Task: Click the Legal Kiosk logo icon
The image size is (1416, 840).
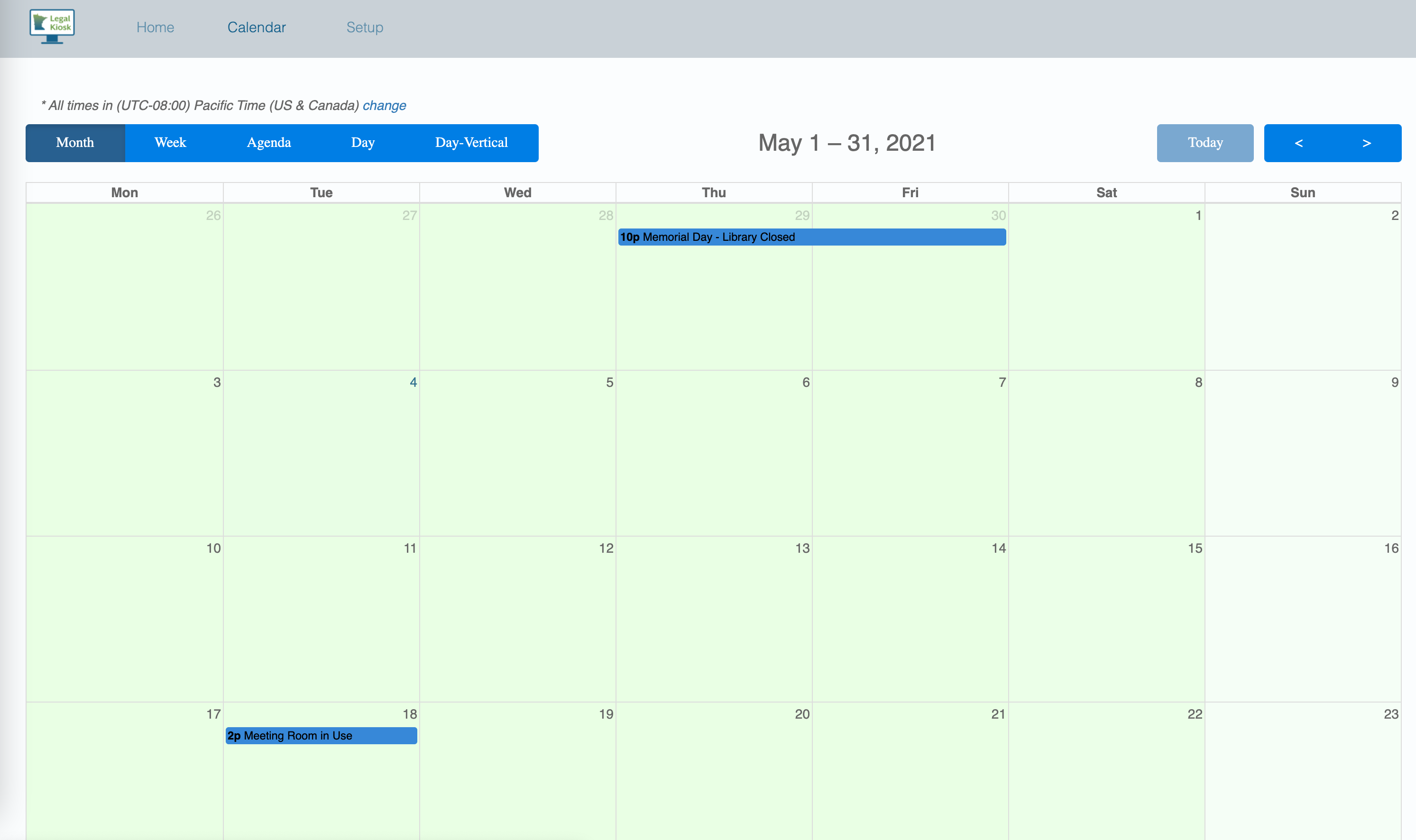Action: click(52, 26)
